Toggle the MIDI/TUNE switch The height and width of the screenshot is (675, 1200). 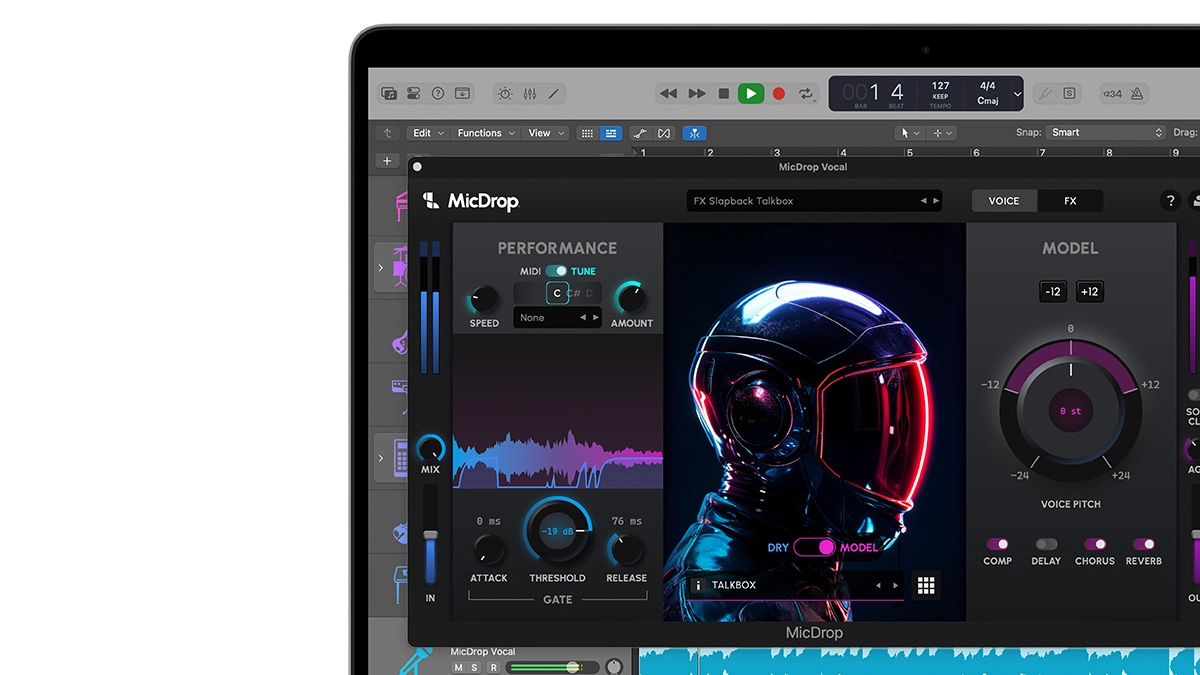pos(556,271)
